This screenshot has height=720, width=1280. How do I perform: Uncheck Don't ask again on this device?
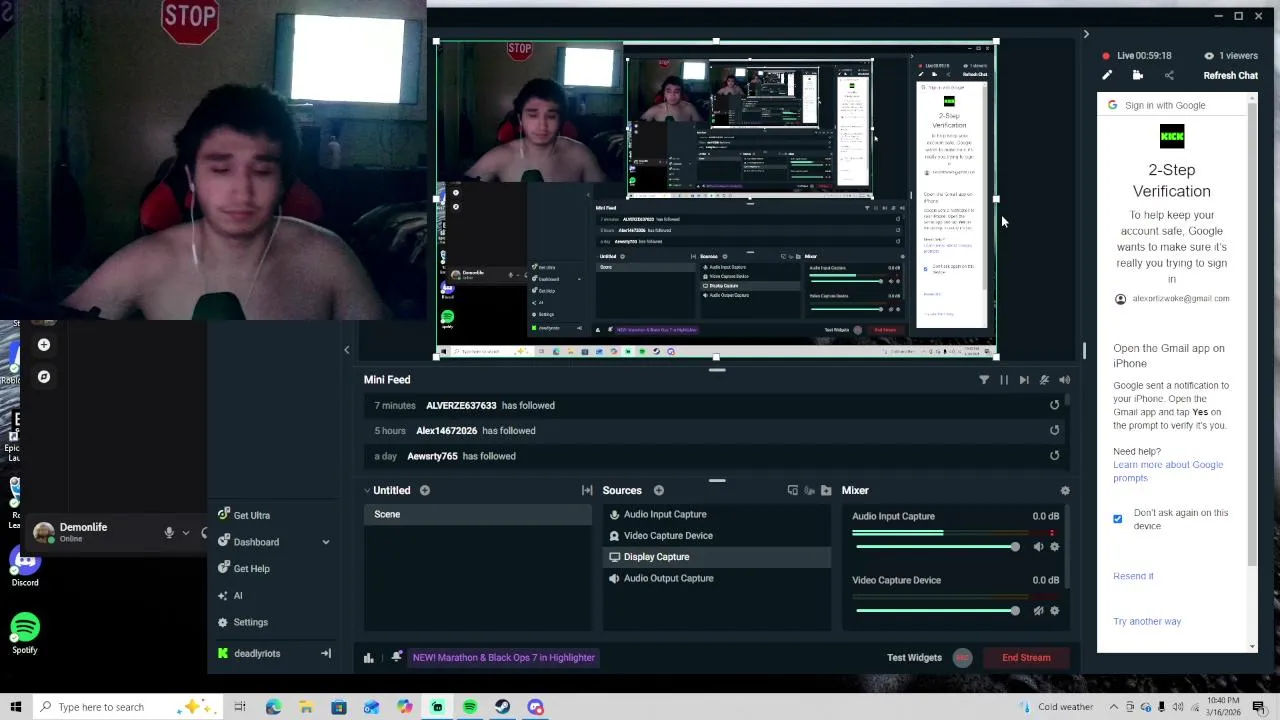pos(1118,519)
